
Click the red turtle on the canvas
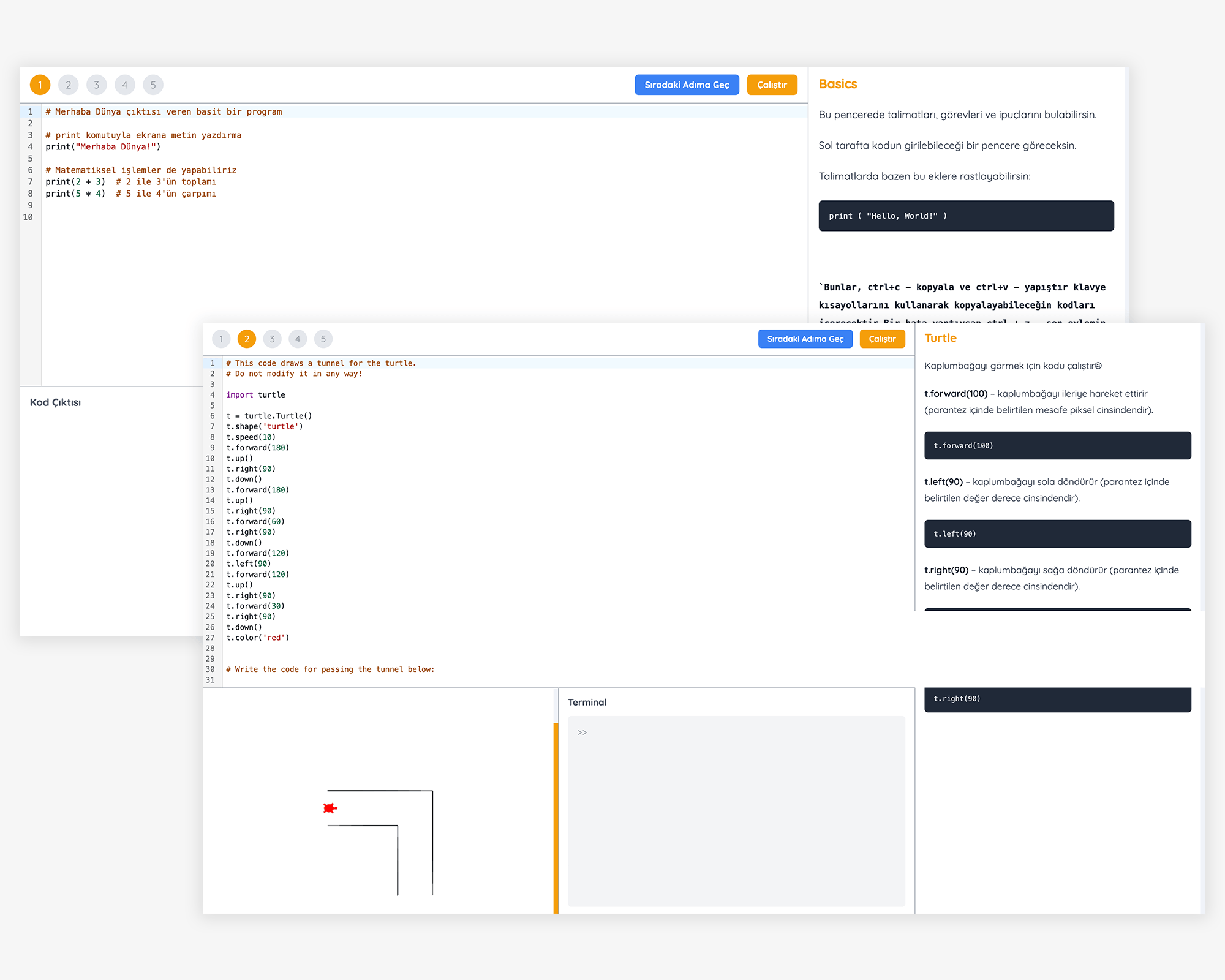click(330, 809)
